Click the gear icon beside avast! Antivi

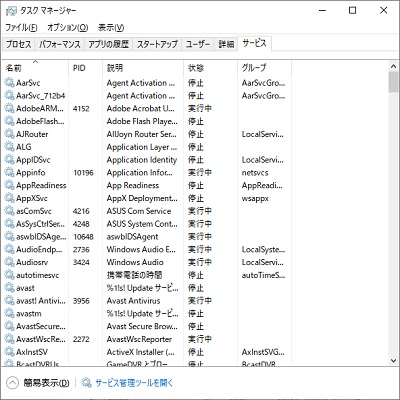point(9,301)
